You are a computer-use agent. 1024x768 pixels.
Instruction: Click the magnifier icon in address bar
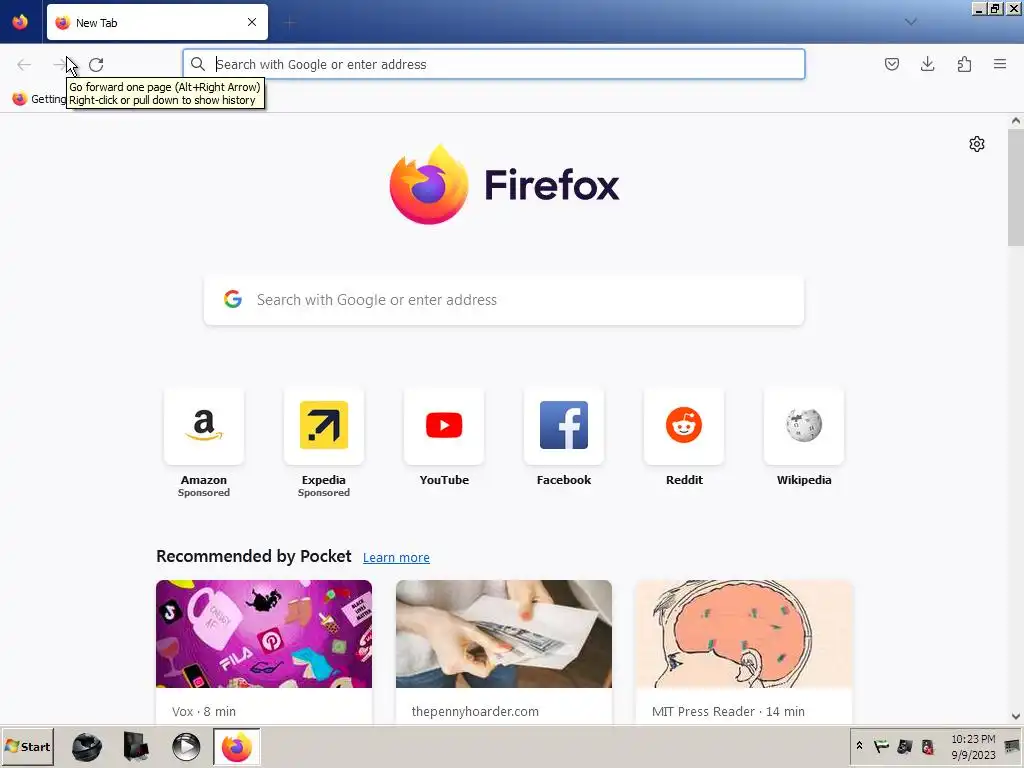click(x=198, y=64)
